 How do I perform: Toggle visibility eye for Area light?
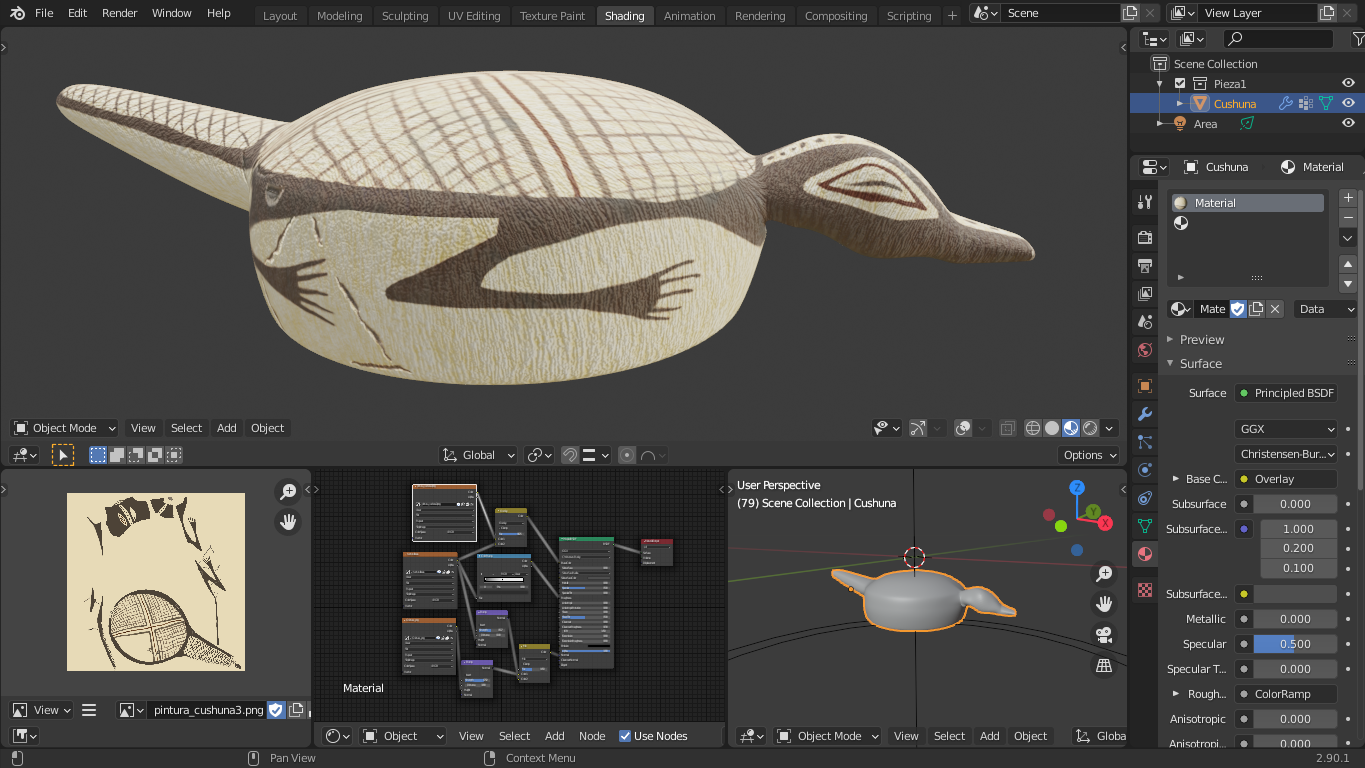1348,124
